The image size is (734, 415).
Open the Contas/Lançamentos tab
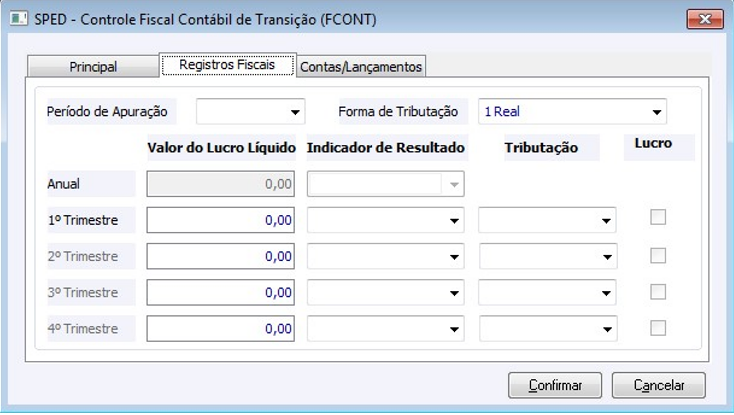click(361, 67)
